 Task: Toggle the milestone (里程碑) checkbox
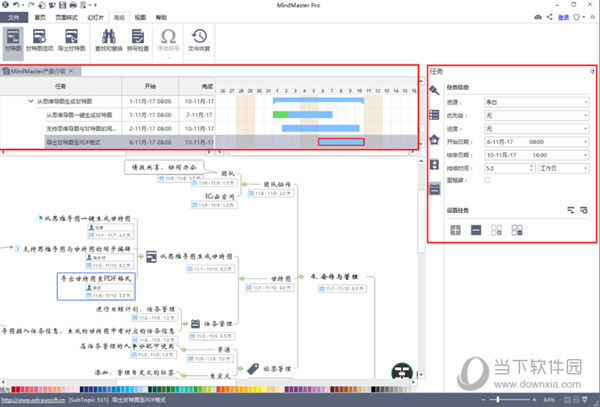(x=488, y=180)
